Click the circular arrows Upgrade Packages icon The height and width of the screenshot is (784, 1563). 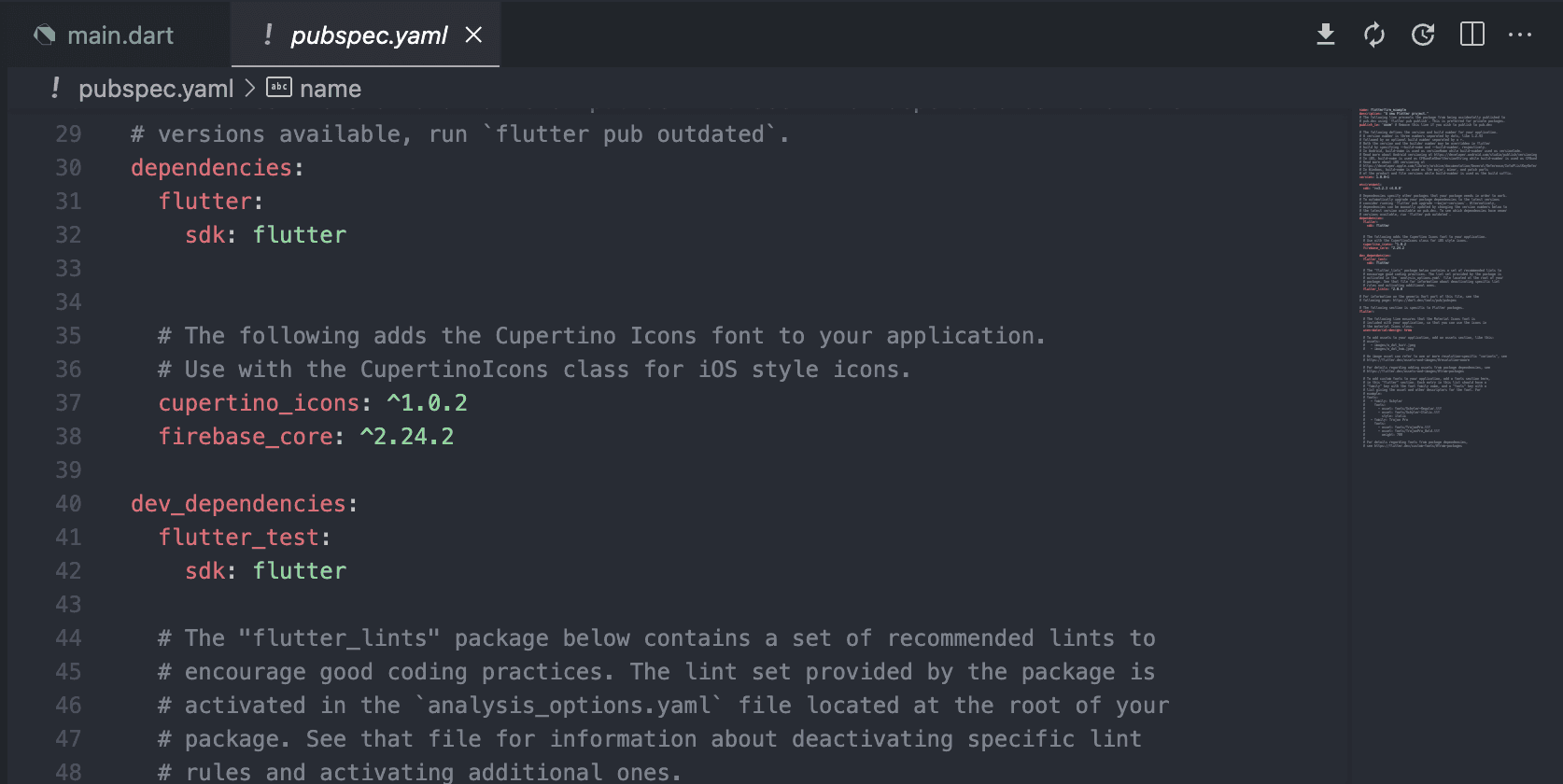point(1373,35)
